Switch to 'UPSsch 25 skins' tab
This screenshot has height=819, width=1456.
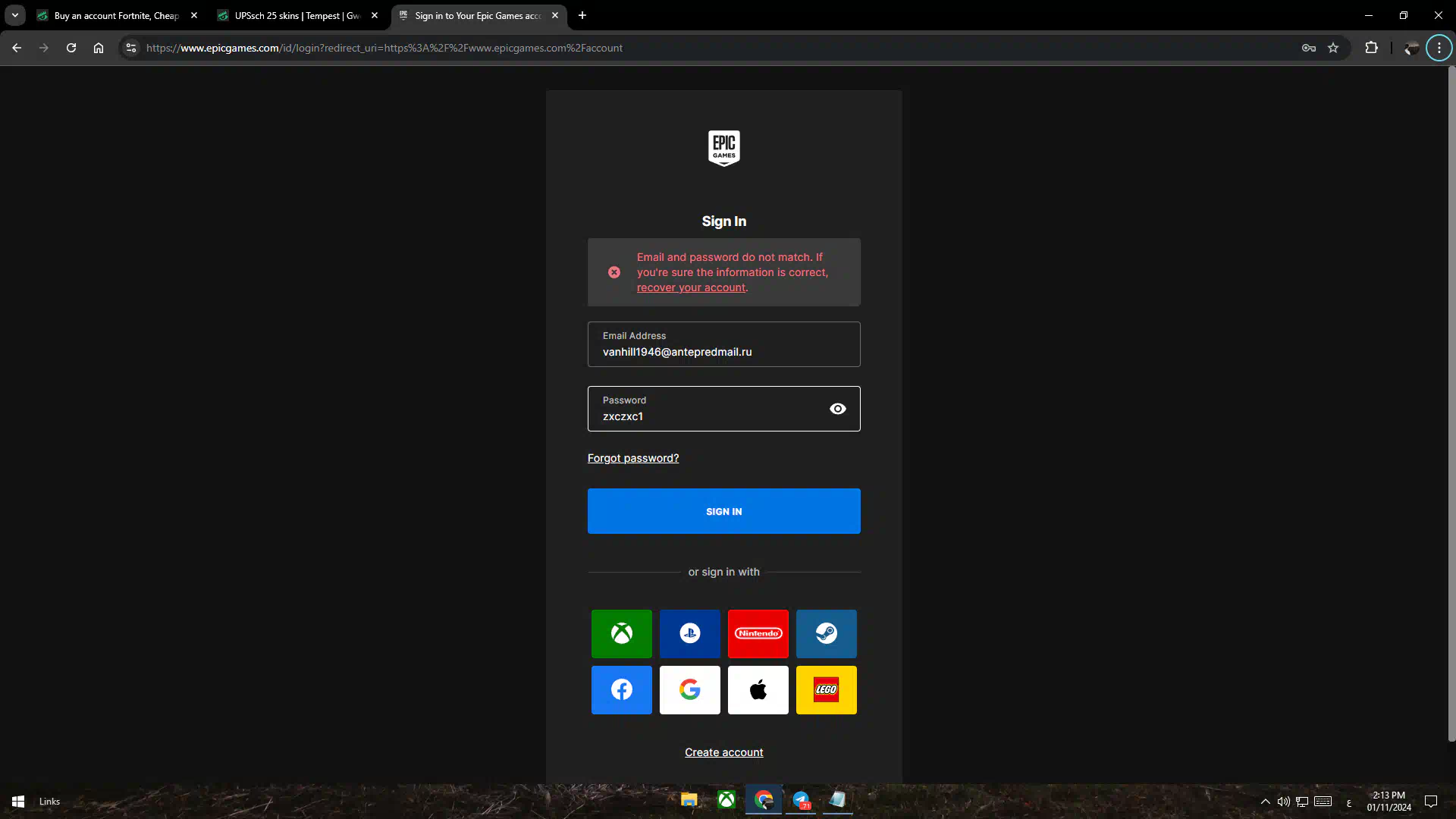click(x=297, y=15)
